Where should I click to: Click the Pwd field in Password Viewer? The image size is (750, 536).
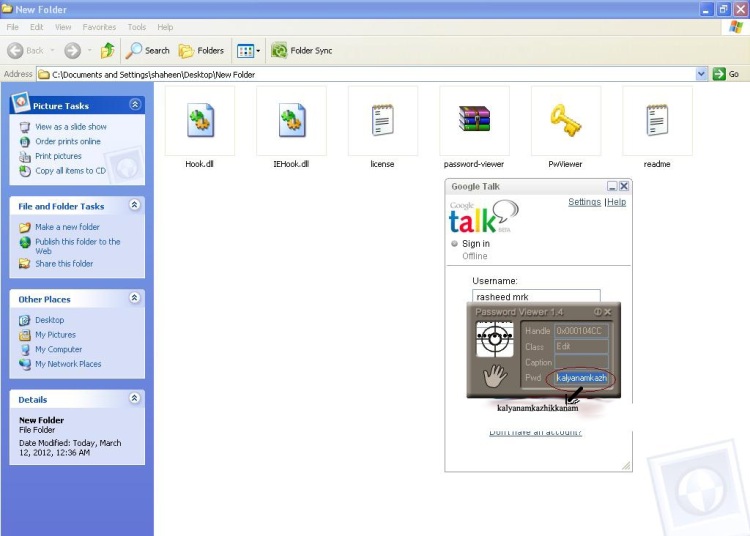[581, 378]
